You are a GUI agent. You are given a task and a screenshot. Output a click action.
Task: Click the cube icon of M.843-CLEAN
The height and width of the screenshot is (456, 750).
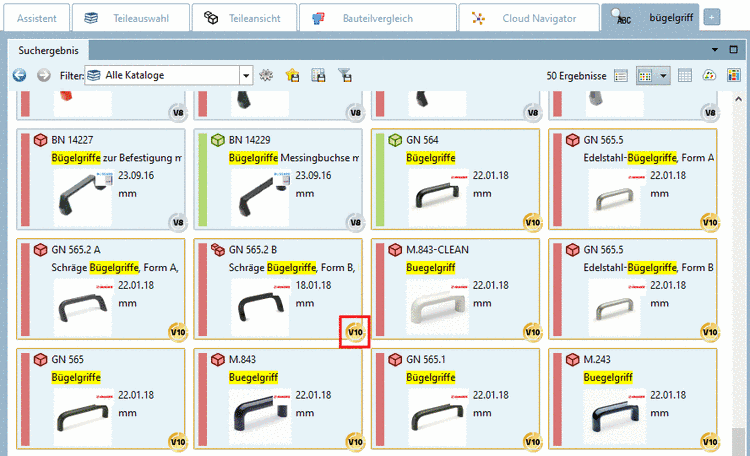[x=395, y=249]
